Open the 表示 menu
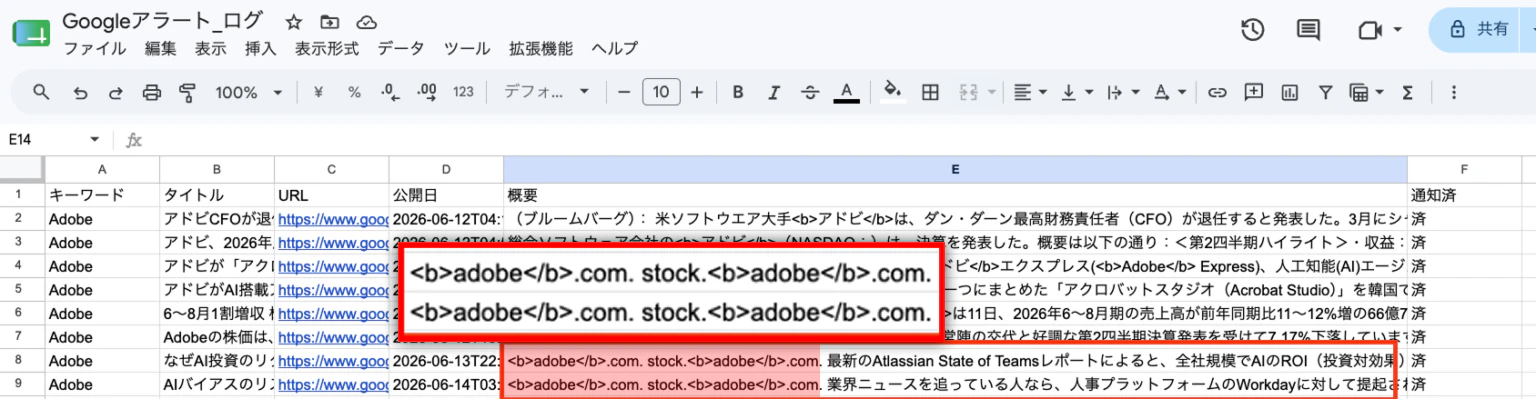1536x399 pixels. (210, 48)
